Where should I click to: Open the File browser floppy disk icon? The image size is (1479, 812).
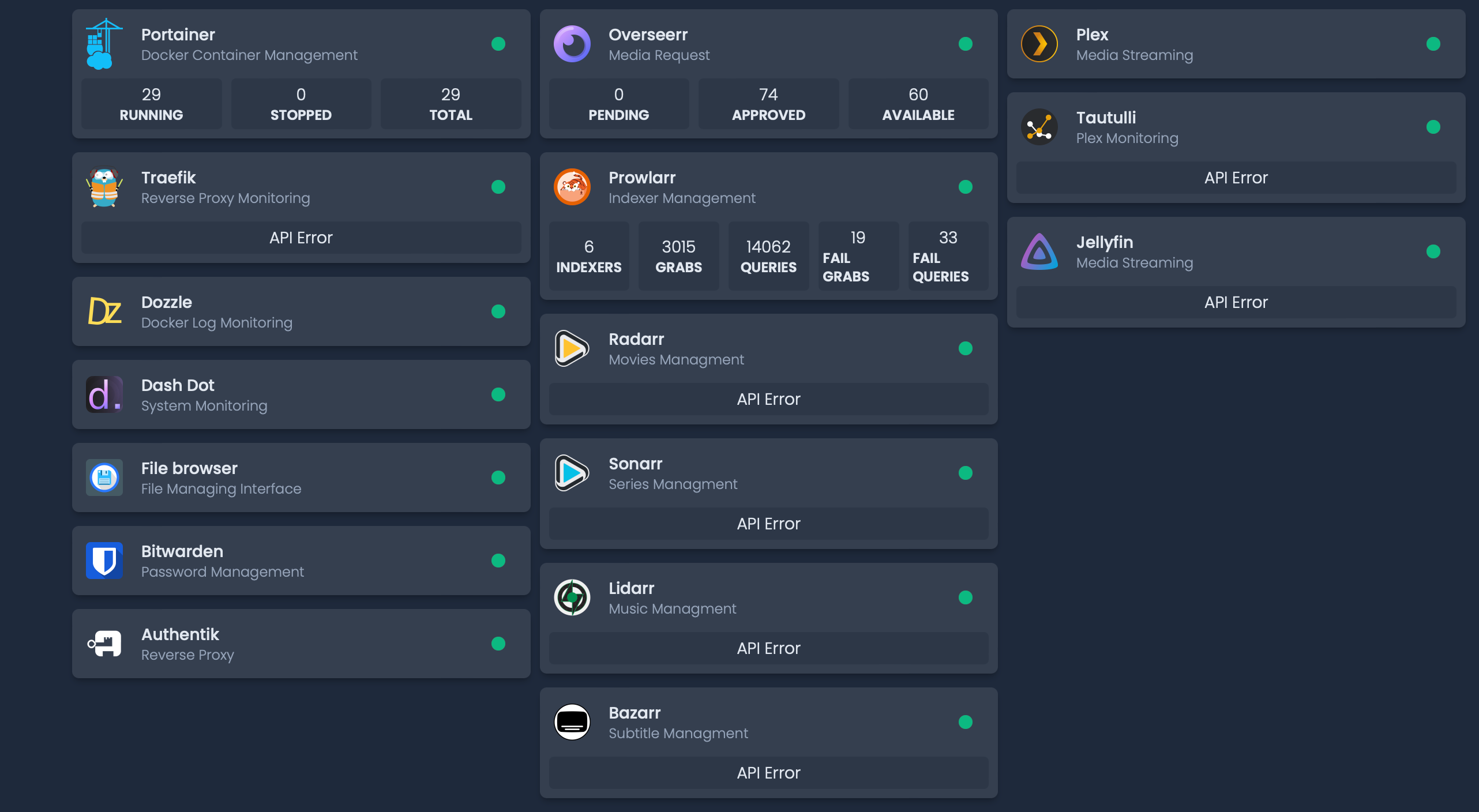104,477
